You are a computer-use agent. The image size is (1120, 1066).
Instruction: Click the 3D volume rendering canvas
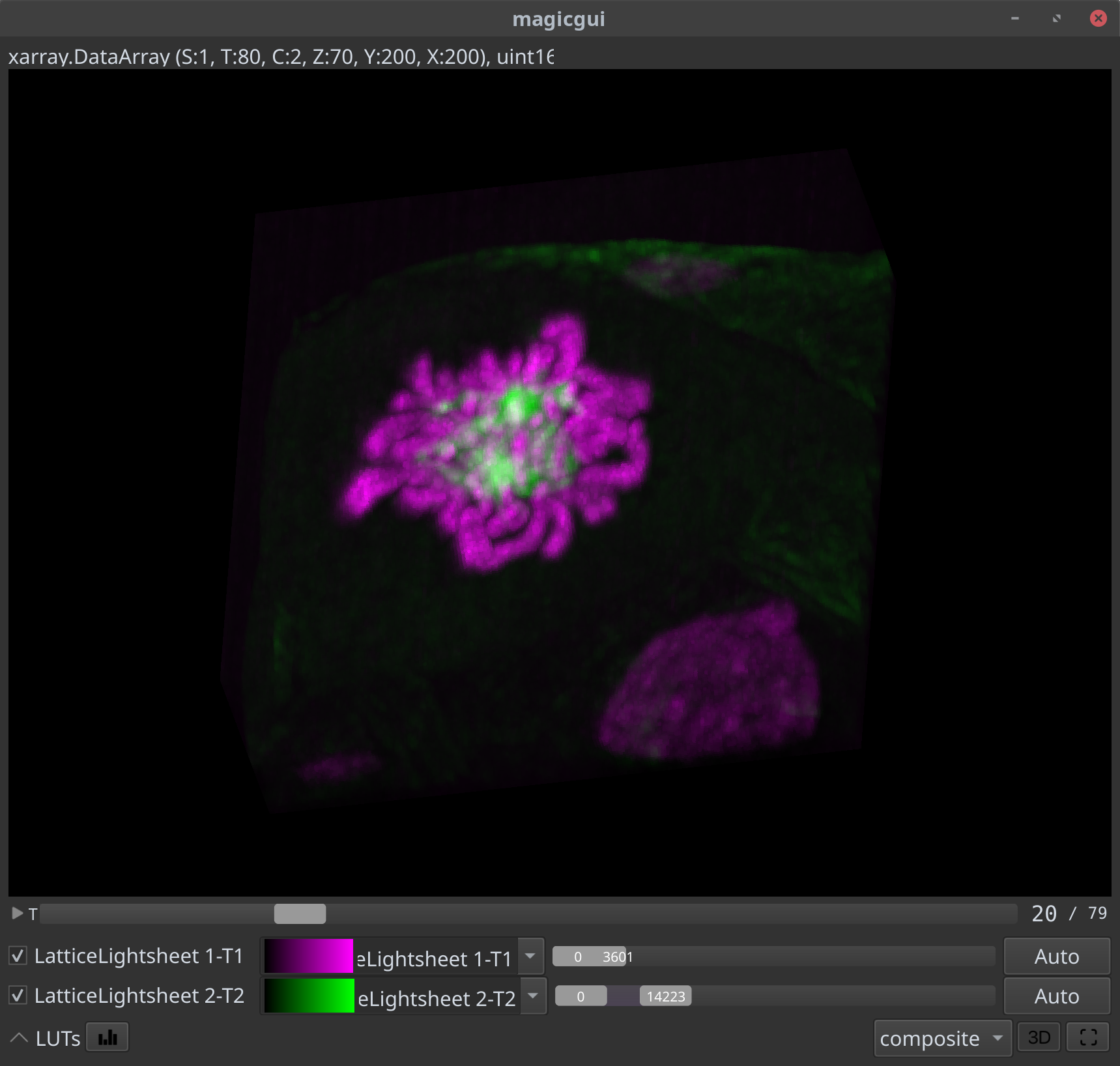[x=560, y=482]
